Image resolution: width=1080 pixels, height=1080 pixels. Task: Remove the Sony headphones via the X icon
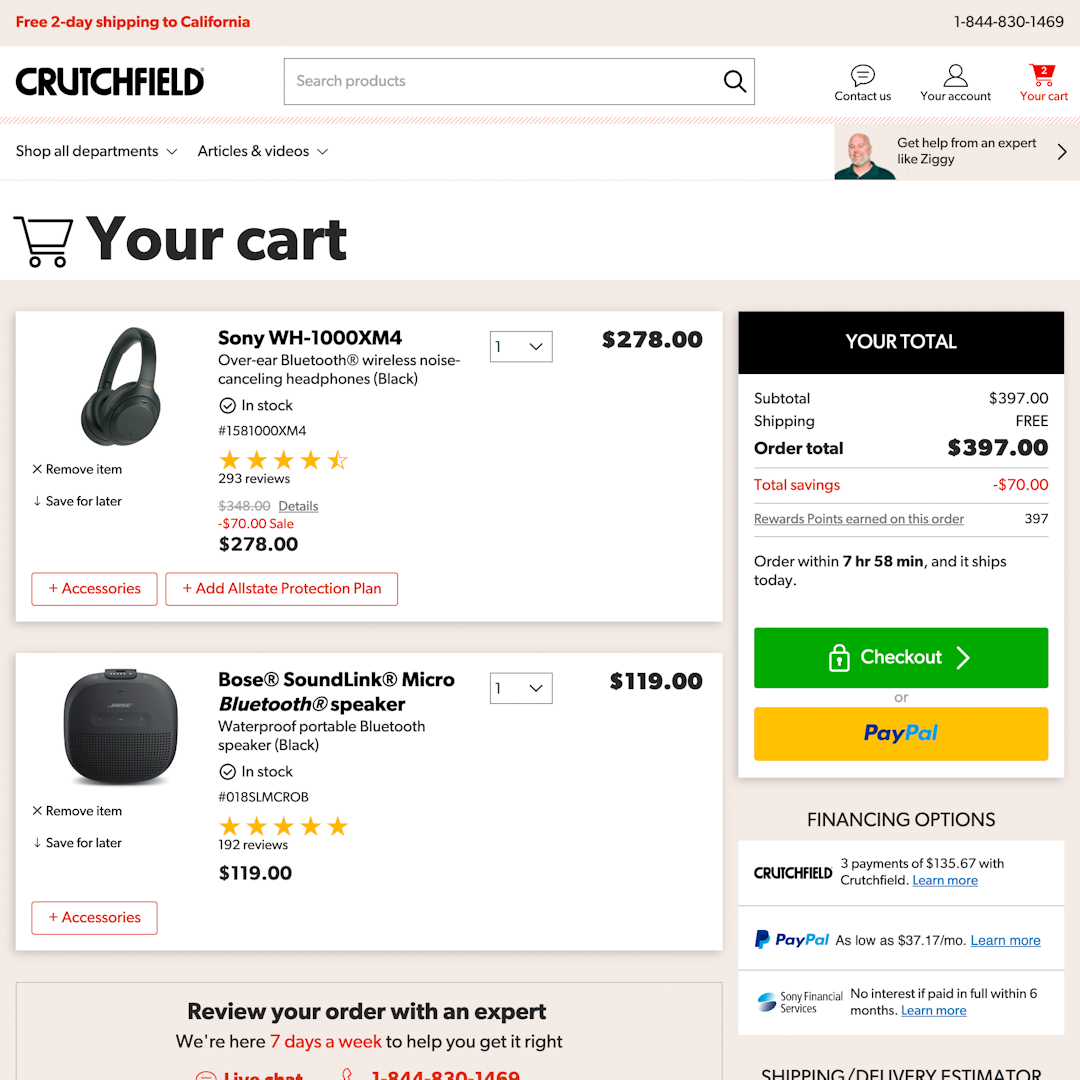tap(36, 468)
